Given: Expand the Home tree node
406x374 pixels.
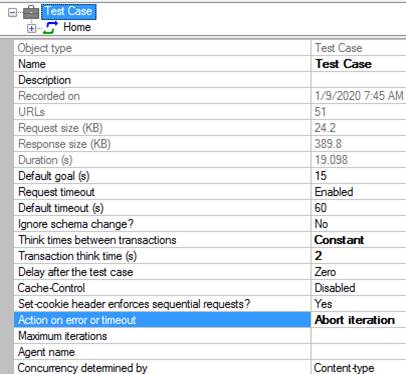Looking at the screenshot, I should pos(31,29).
